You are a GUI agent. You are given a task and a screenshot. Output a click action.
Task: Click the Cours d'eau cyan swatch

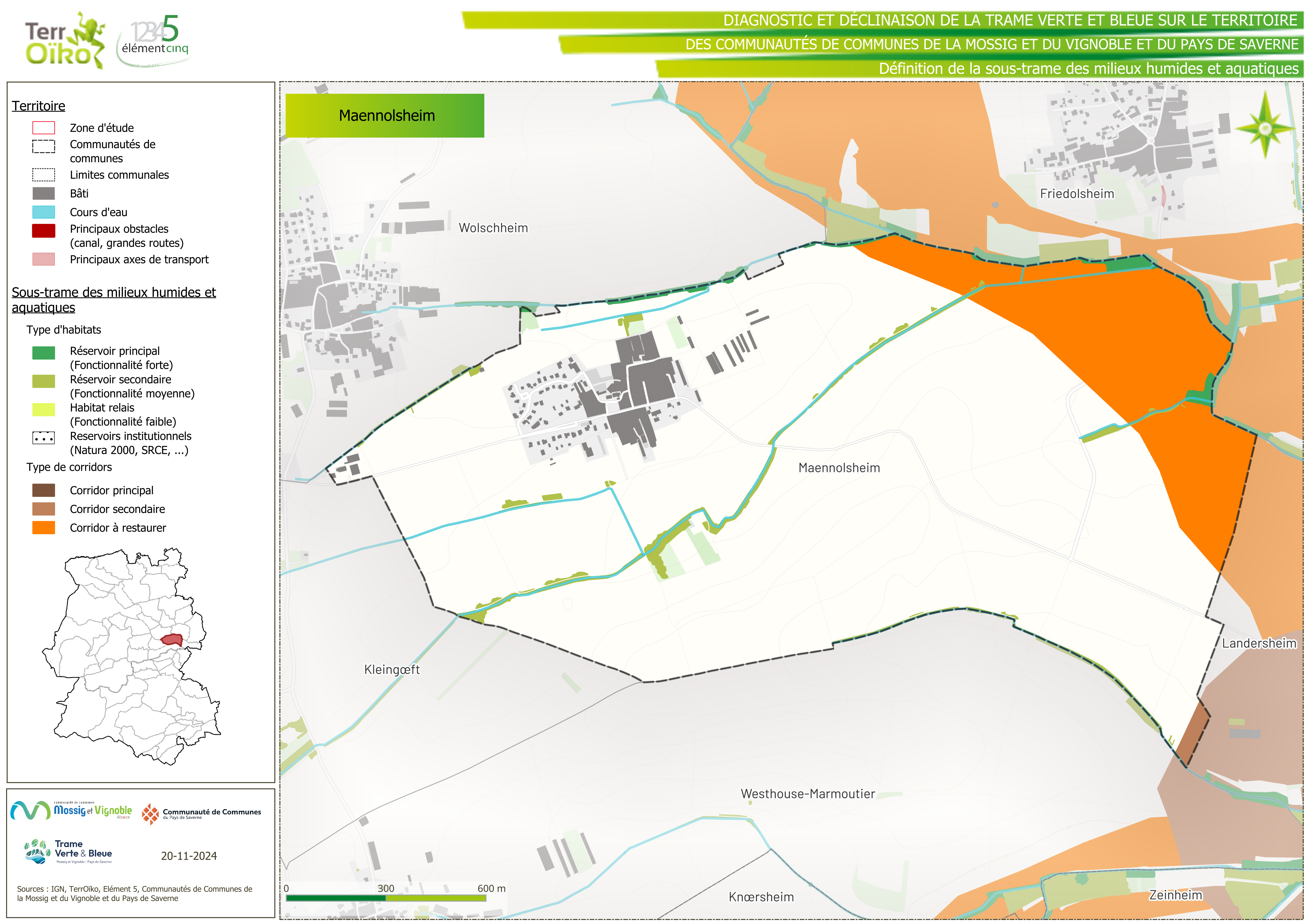pos(44,212)
